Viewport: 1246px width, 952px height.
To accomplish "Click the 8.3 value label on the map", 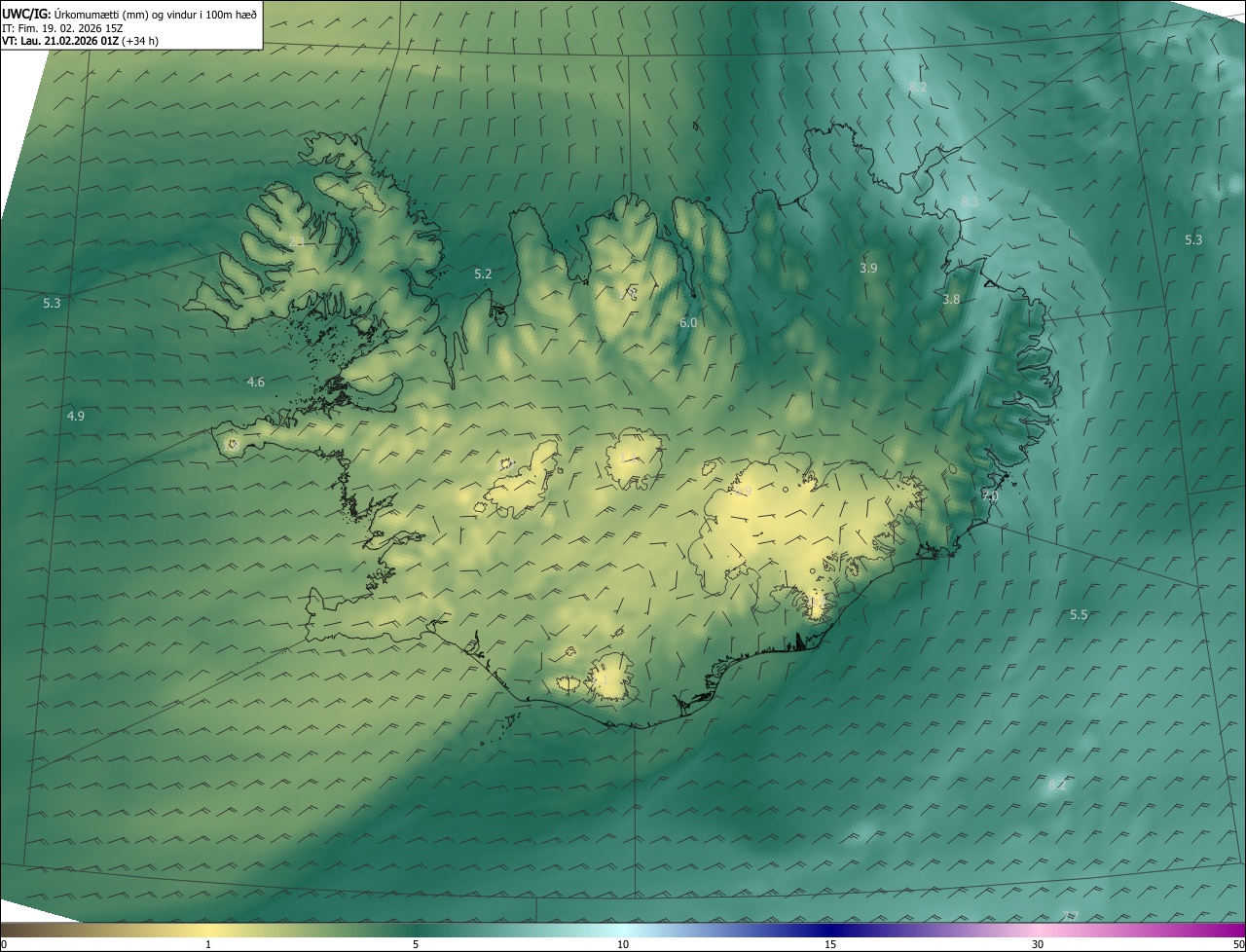I will click(970, 201).
